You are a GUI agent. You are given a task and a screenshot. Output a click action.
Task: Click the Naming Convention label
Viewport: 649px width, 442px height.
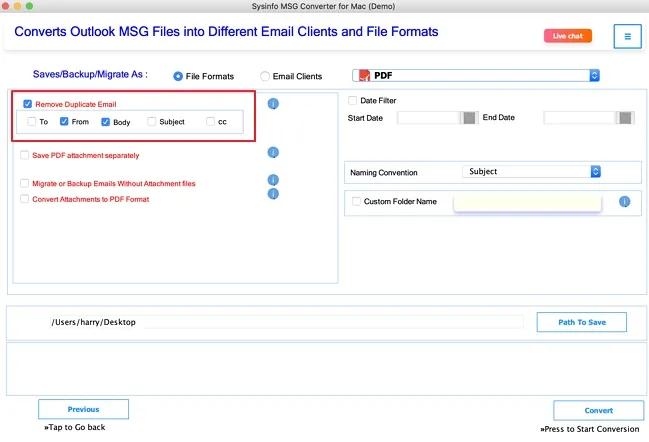[x=384, y=173]
